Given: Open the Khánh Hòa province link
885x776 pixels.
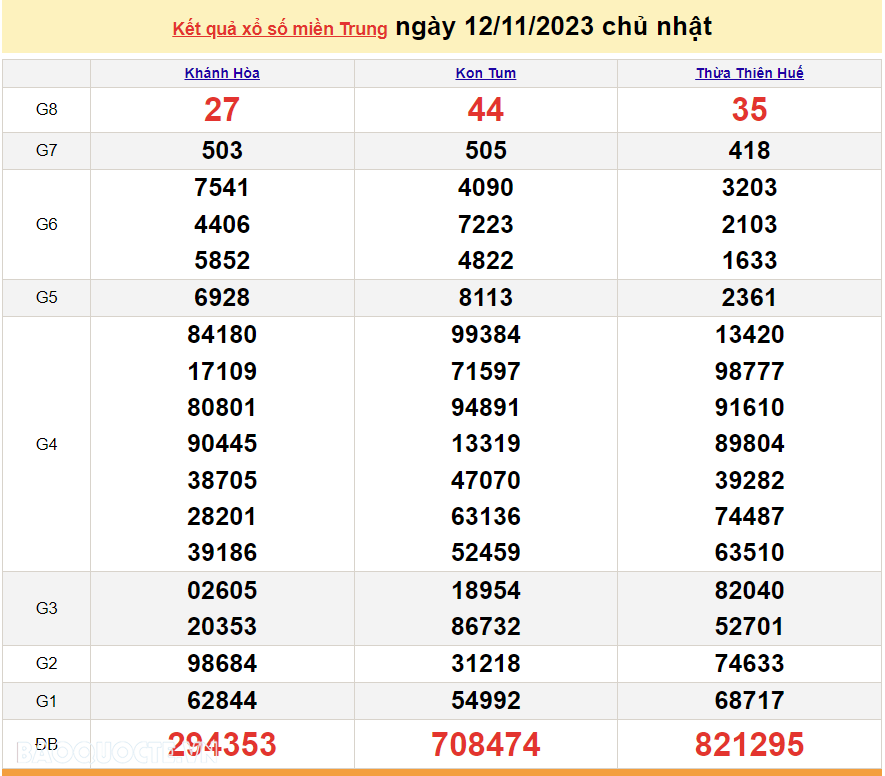Looking at the screenshot, I should coord(222,73).
